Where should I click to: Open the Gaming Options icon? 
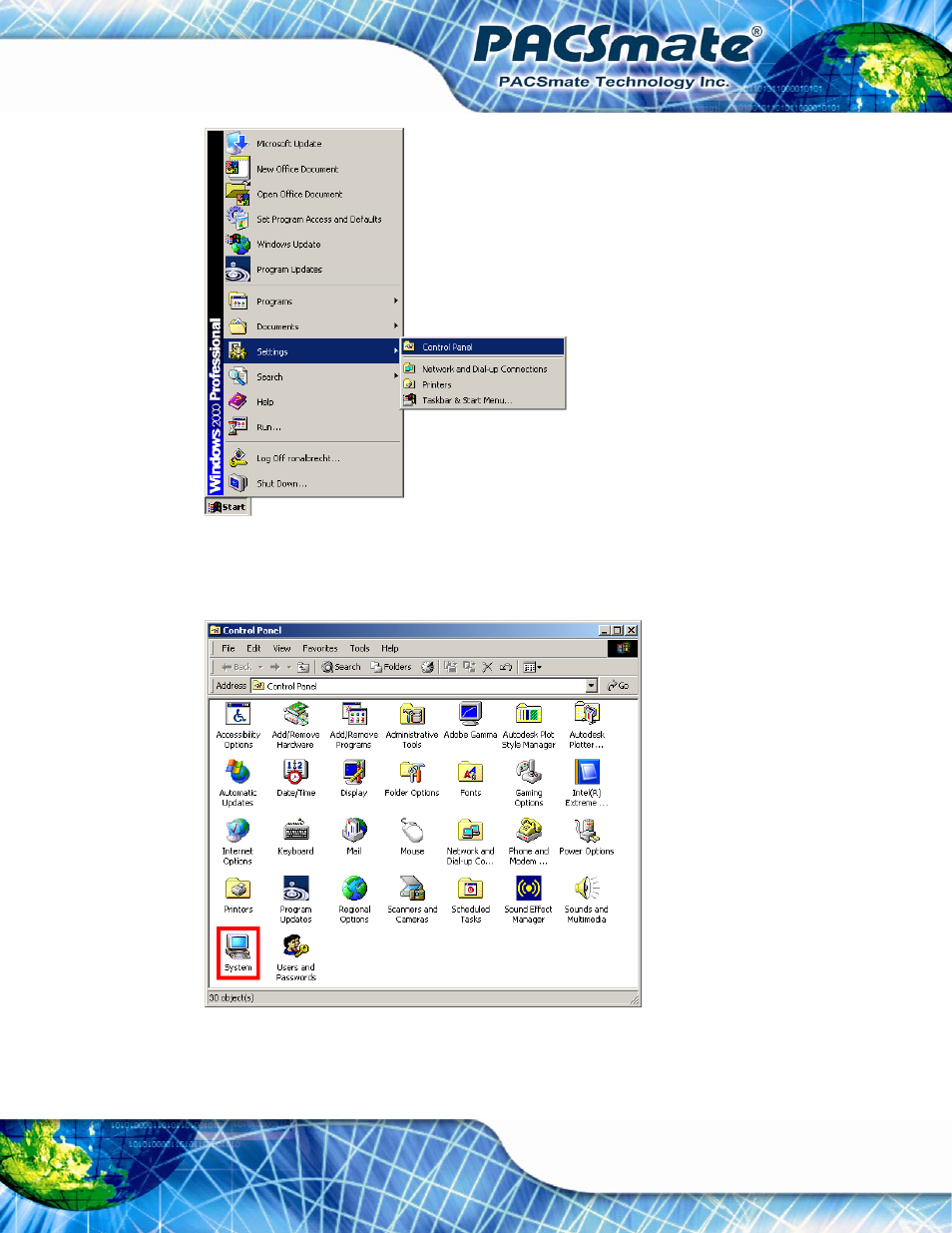[528, 784]
